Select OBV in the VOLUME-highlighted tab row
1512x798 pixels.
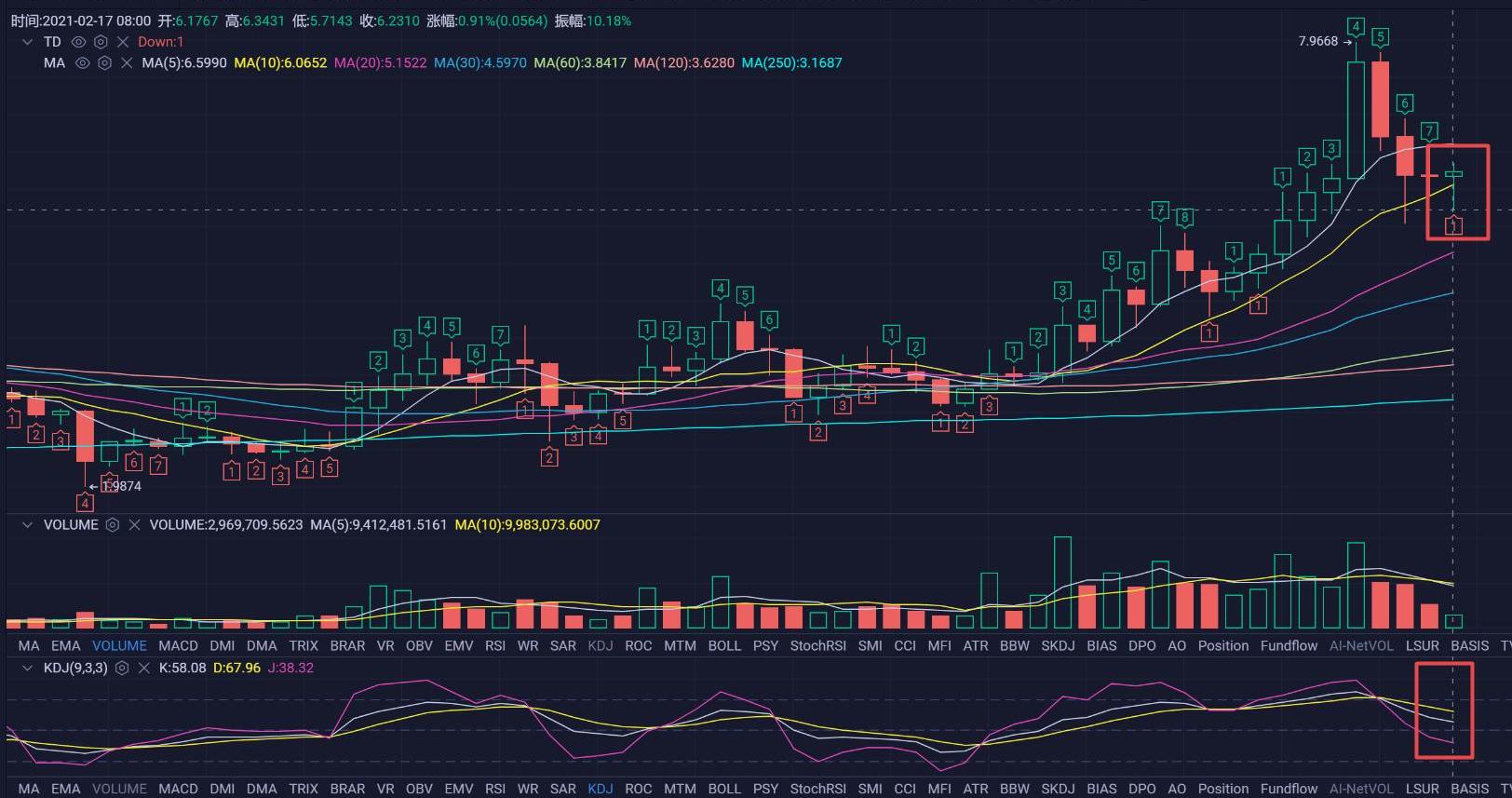[x=419, y=645]
